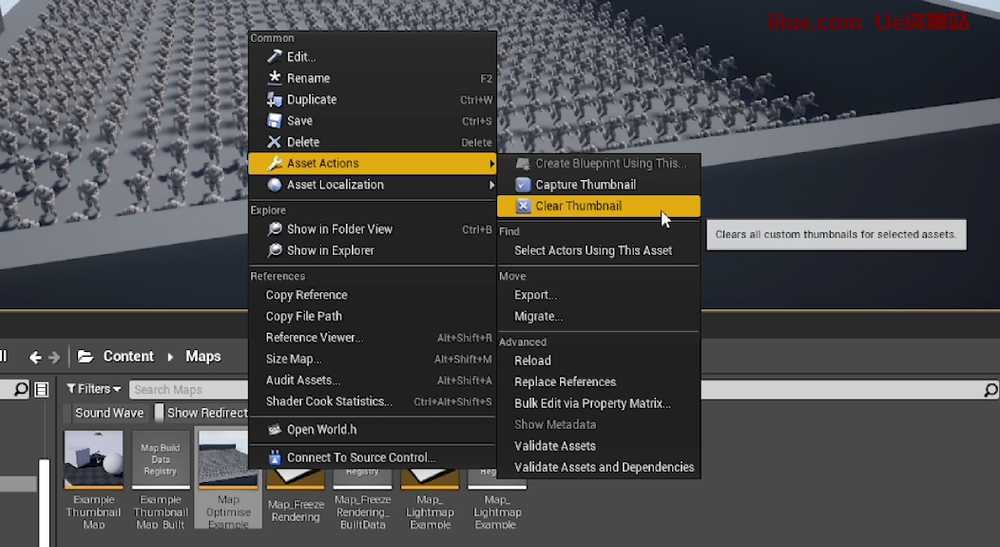Viewport: 1000px width, 547px height.
Task: Click the Show in Explorer magnifier icon
Action: (x=275, y=251)
